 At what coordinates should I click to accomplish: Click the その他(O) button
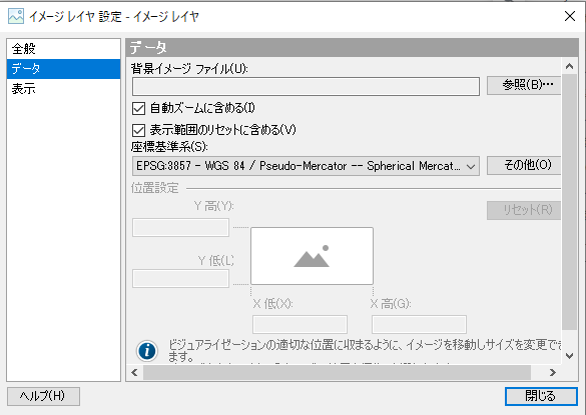524,165
